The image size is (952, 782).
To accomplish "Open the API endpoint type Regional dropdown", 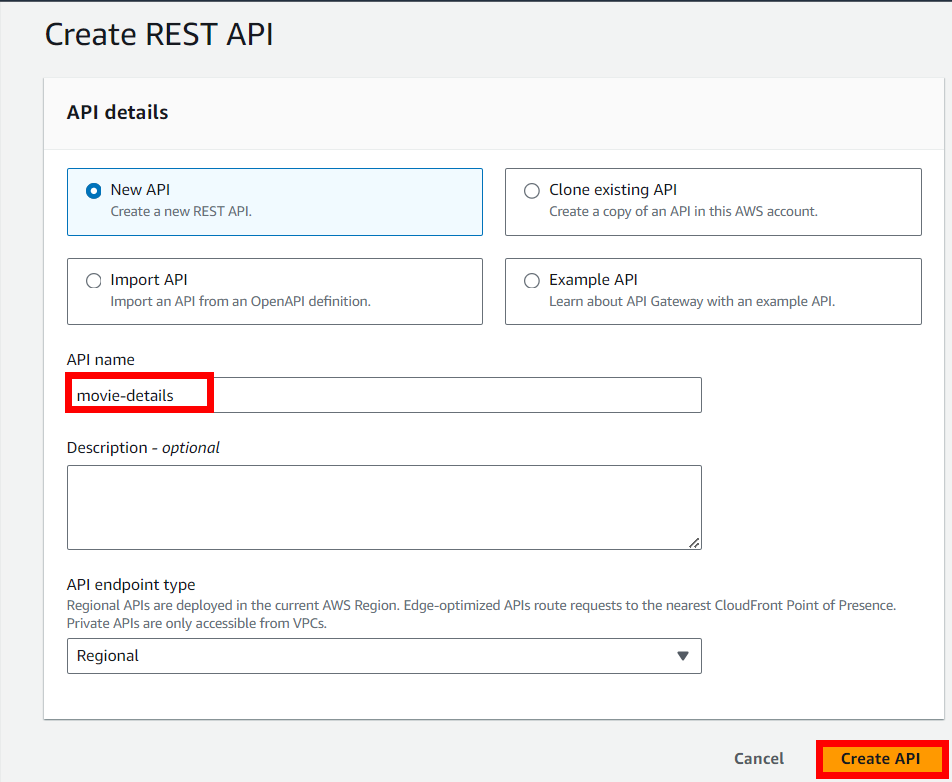I will click(384, 656).
